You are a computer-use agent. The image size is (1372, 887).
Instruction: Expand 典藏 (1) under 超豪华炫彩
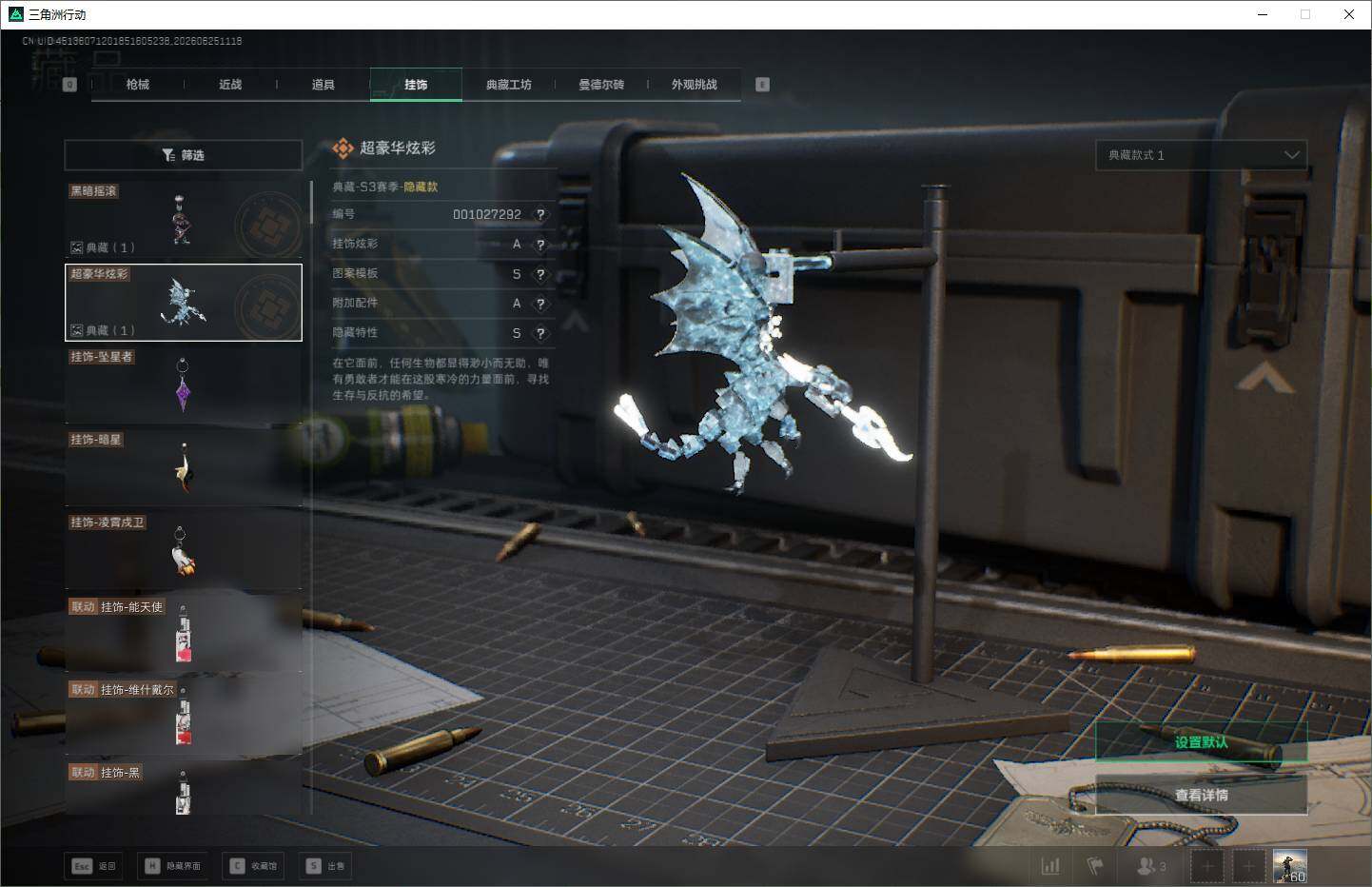[102, 330]
